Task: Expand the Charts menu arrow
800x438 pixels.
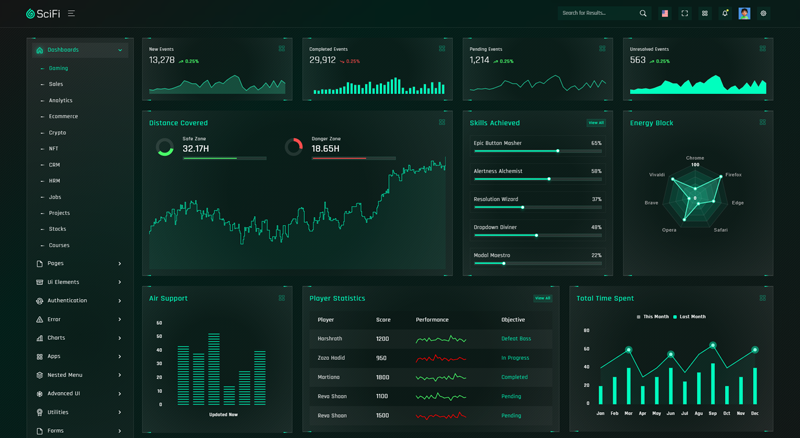Action: pos(120,338)
